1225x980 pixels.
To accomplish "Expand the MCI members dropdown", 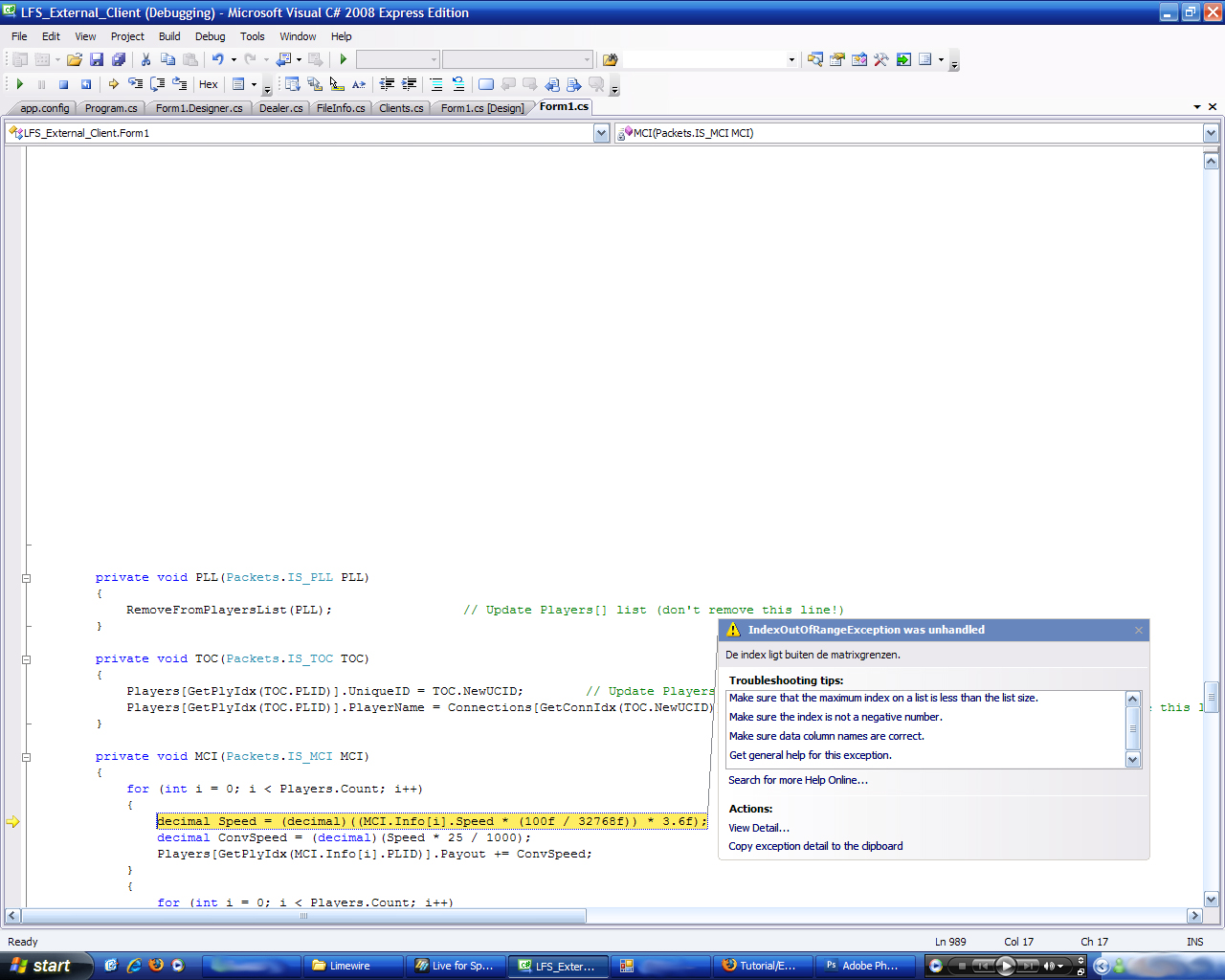I will coord(1211,133).
